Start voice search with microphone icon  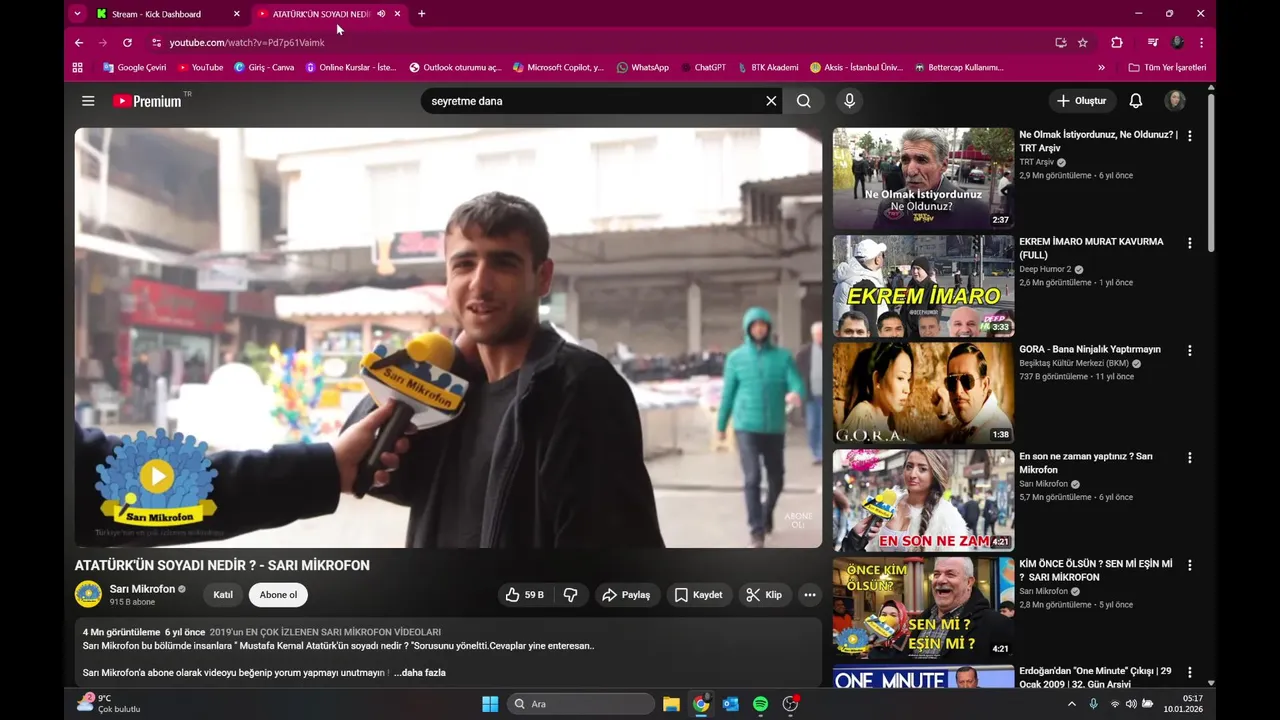click(849, 101)
